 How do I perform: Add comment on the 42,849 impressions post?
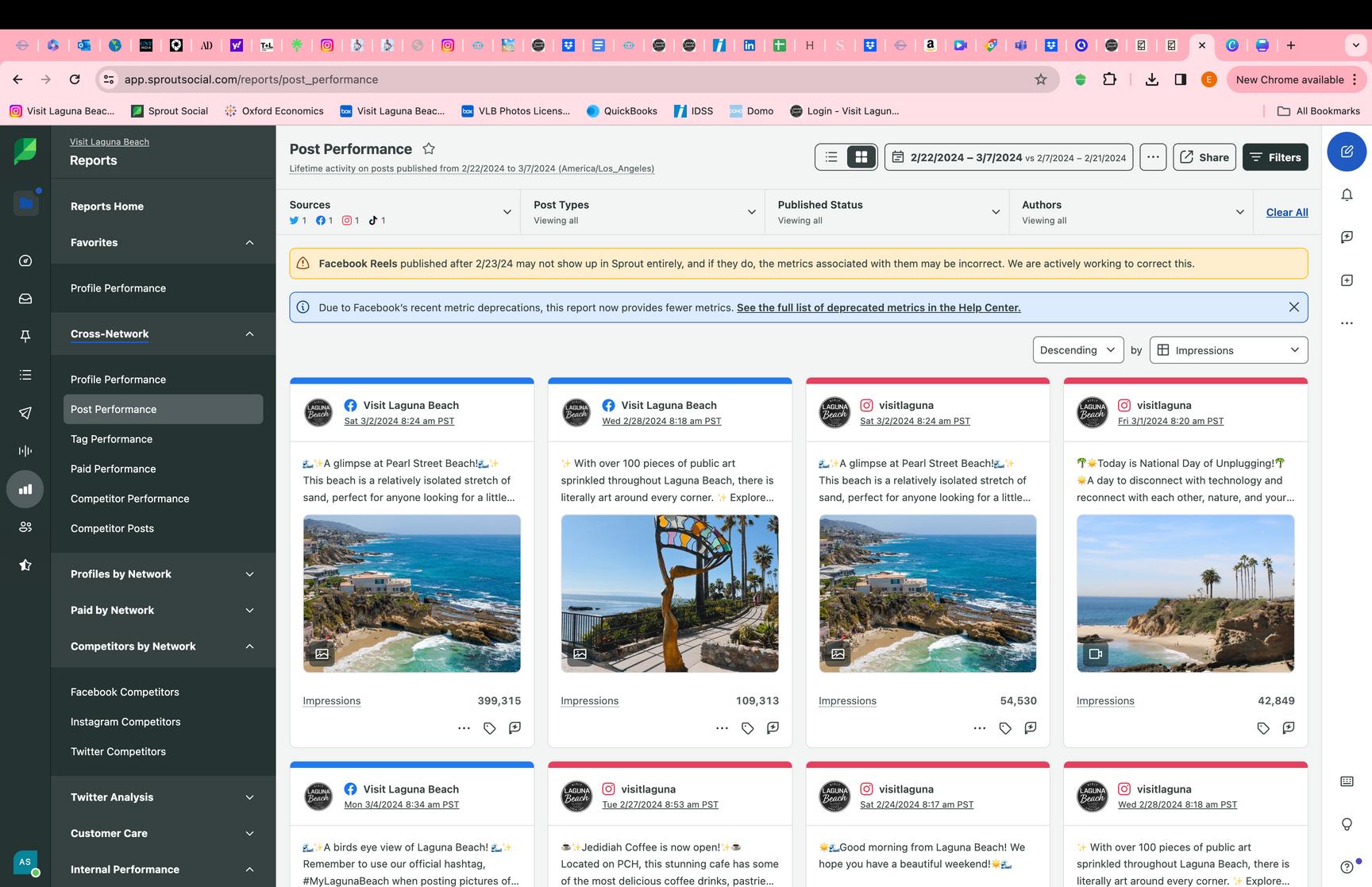coord(1289,727)
